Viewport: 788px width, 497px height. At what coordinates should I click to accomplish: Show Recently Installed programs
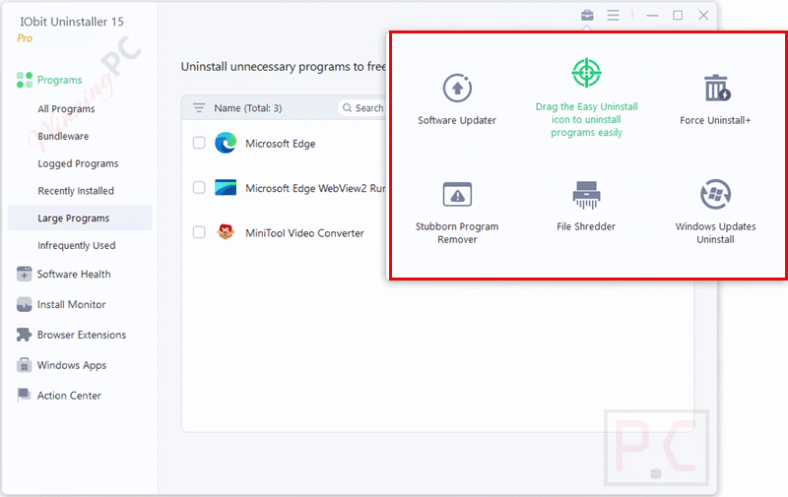tap(76, 191)
